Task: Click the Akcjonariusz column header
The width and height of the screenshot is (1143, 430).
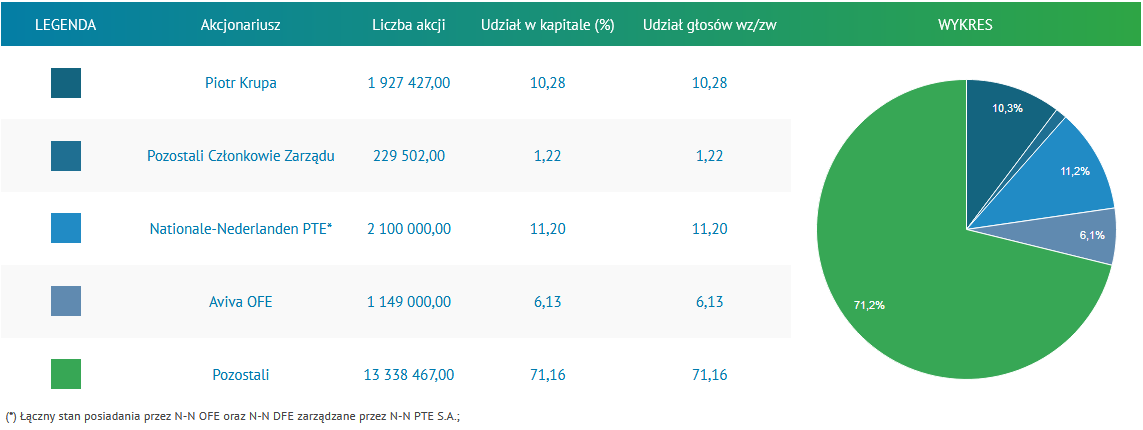Action: [x=241, y=25]
